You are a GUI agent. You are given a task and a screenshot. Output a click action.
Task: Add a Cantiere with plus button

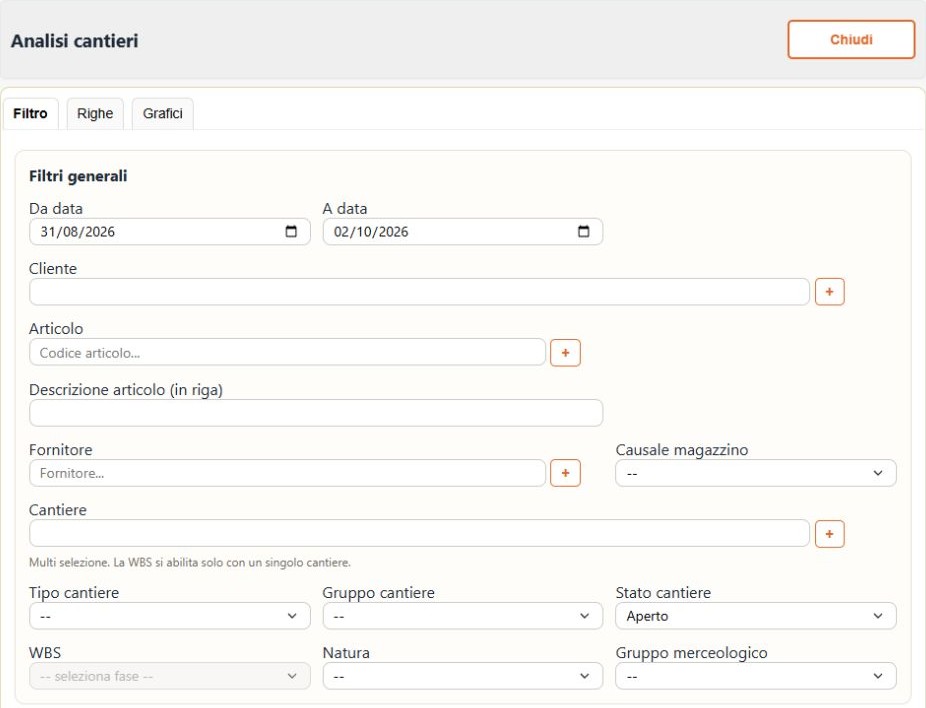(830, 534)
